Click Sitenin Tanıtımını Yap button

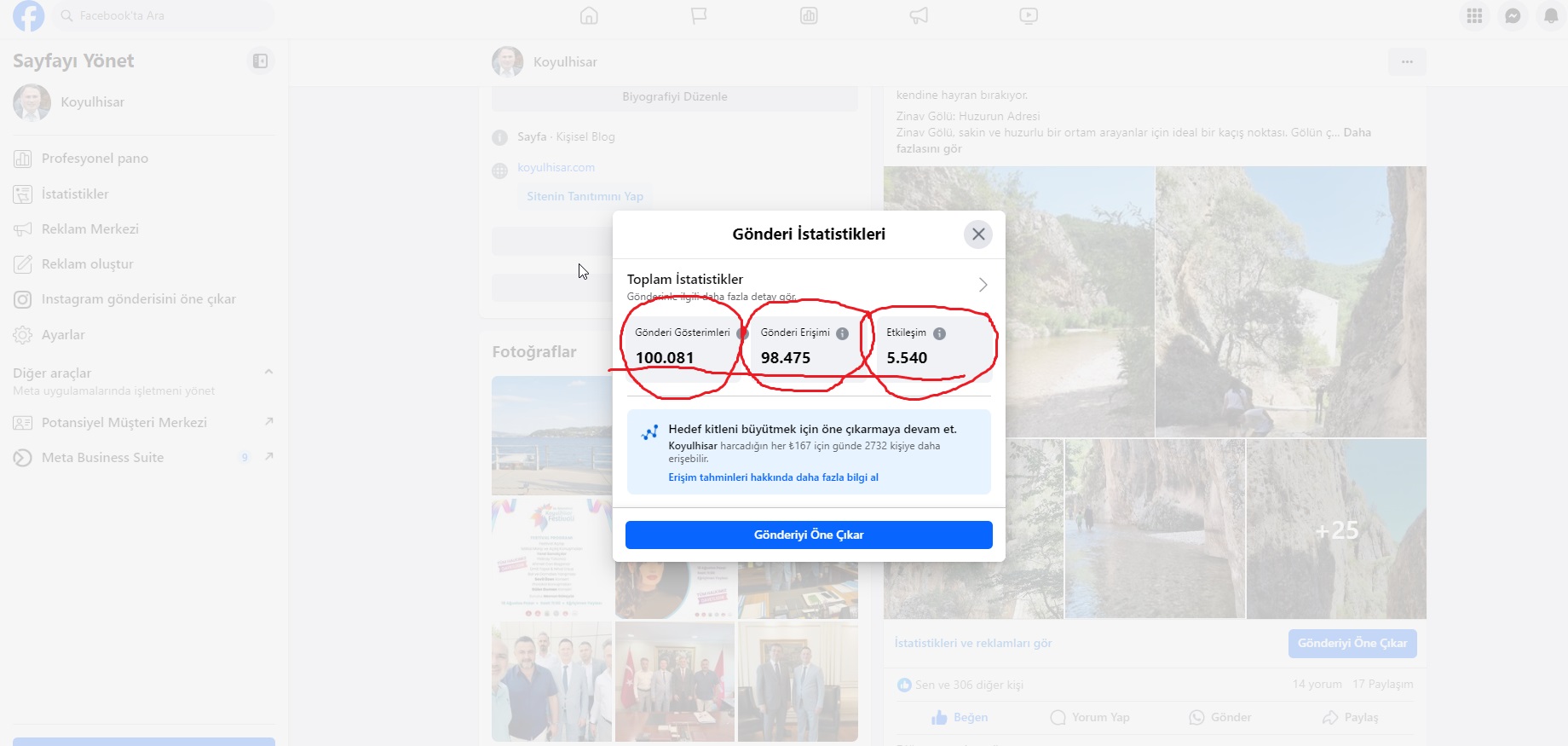(585, 196)
